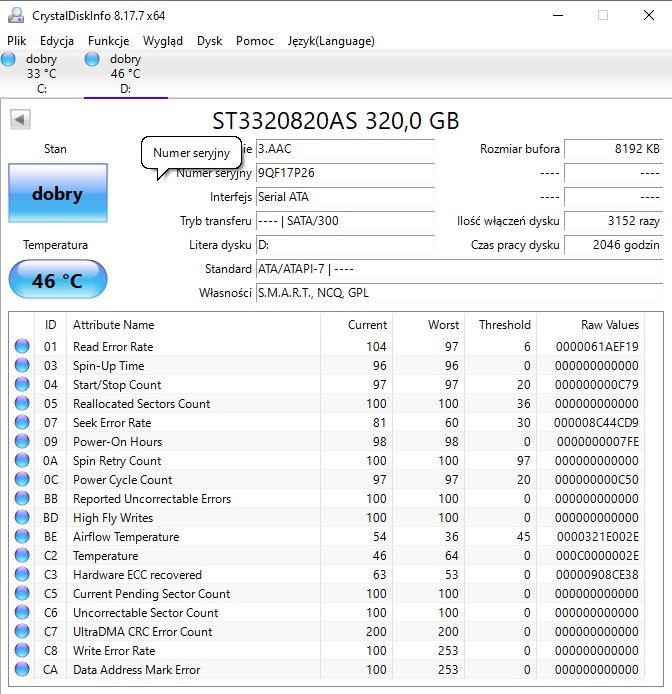Click status orb for High Fly Writes
Image resolution: width=672 pixels, height=694 pixels.
click(x=22, y=517)
